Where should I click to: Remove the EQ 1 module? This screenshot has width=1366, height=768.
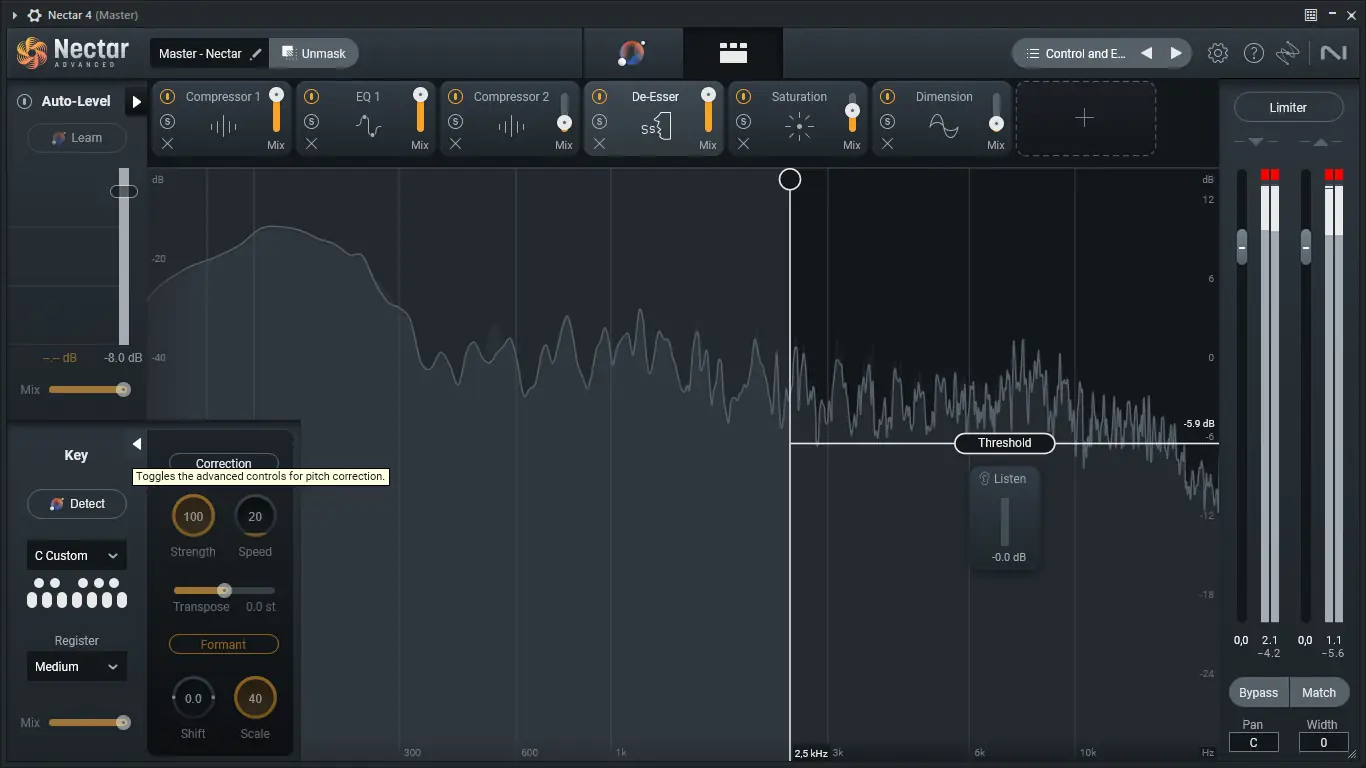click(311, 144)
